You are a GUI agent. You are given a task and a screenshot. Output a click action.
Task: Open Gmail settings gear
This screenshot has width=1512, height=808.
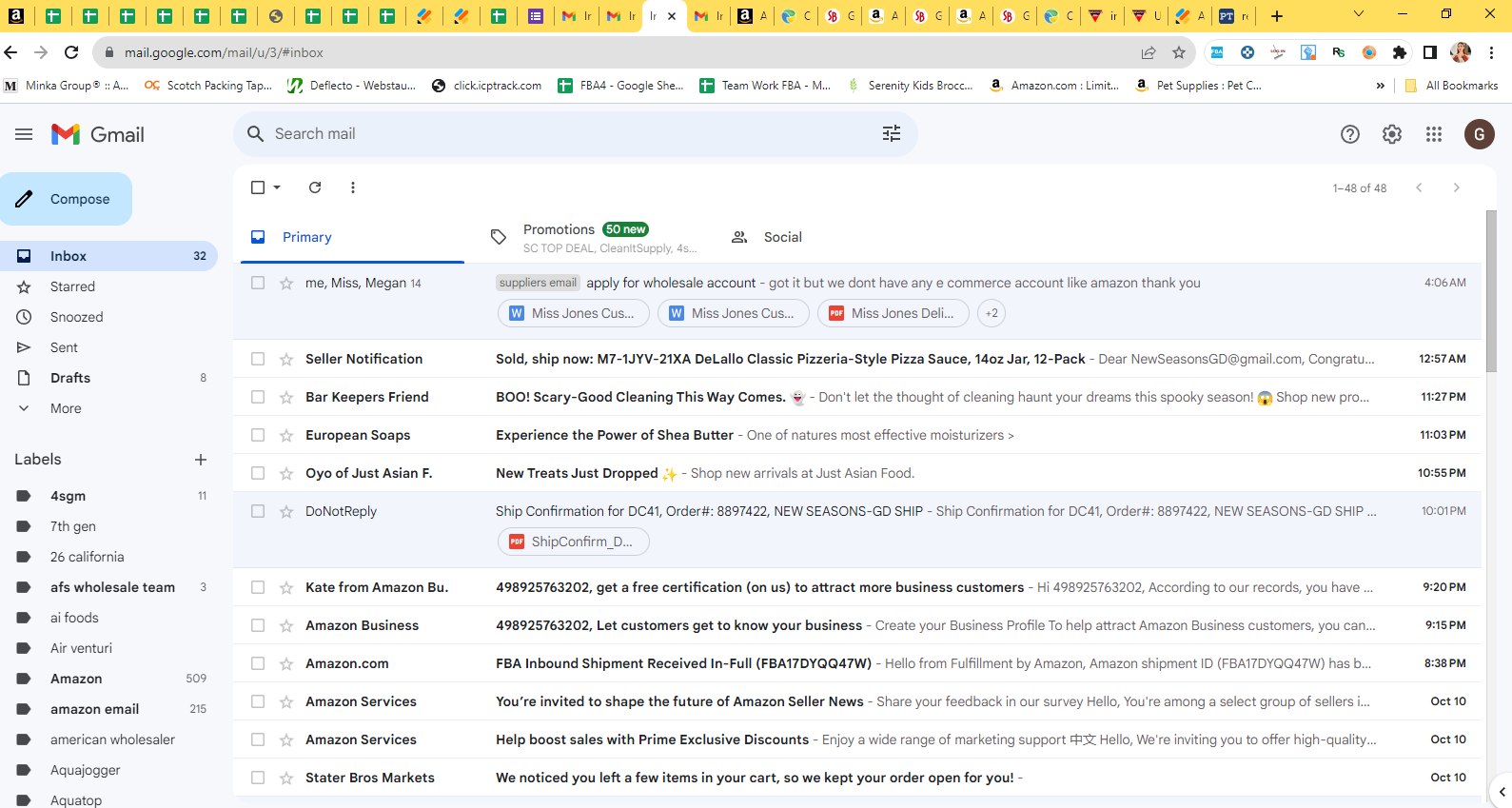click(x=1392, y=134)
